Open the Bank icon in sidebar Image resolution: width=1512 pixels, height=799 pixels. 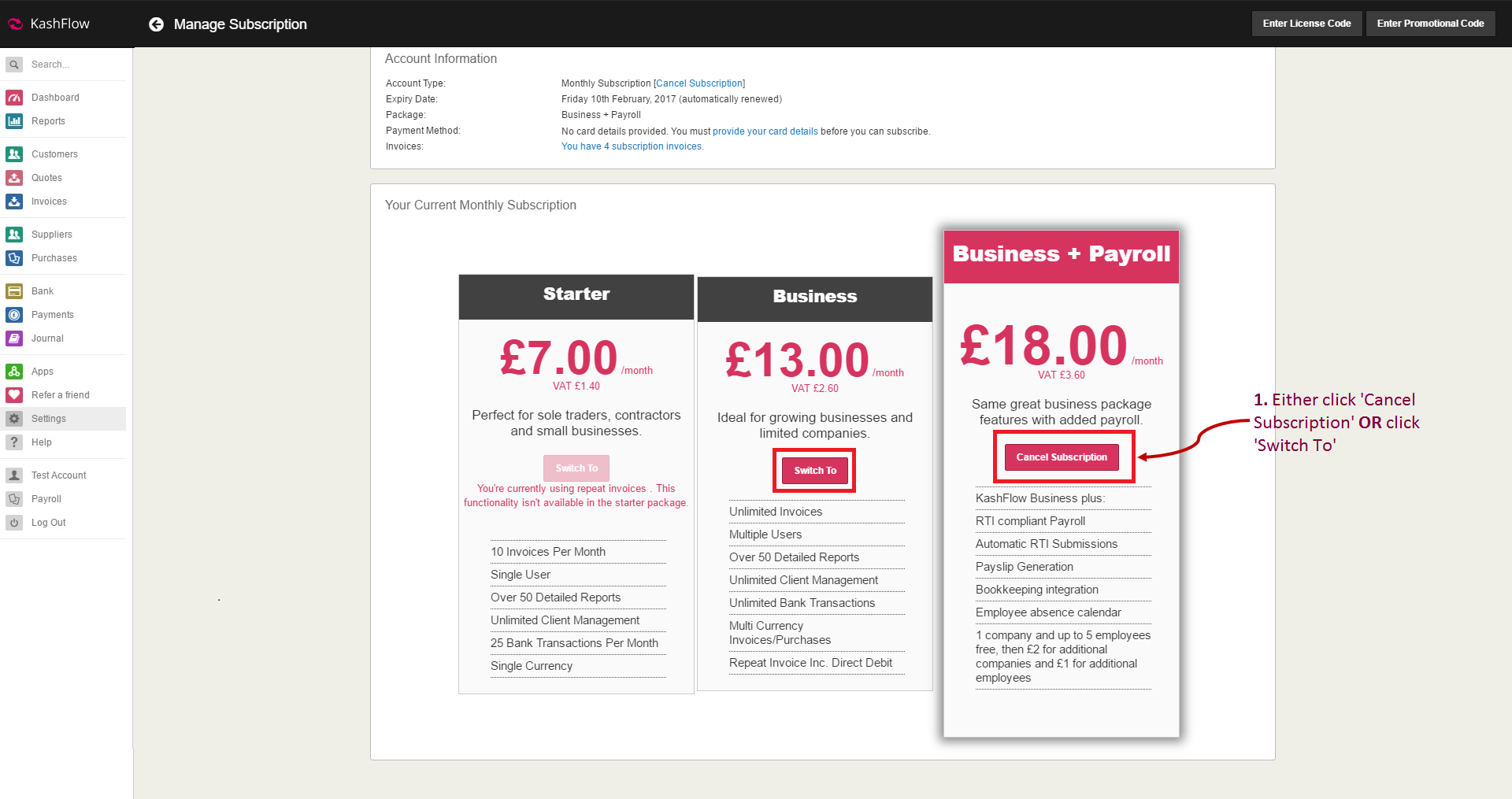tap(14, 291)
